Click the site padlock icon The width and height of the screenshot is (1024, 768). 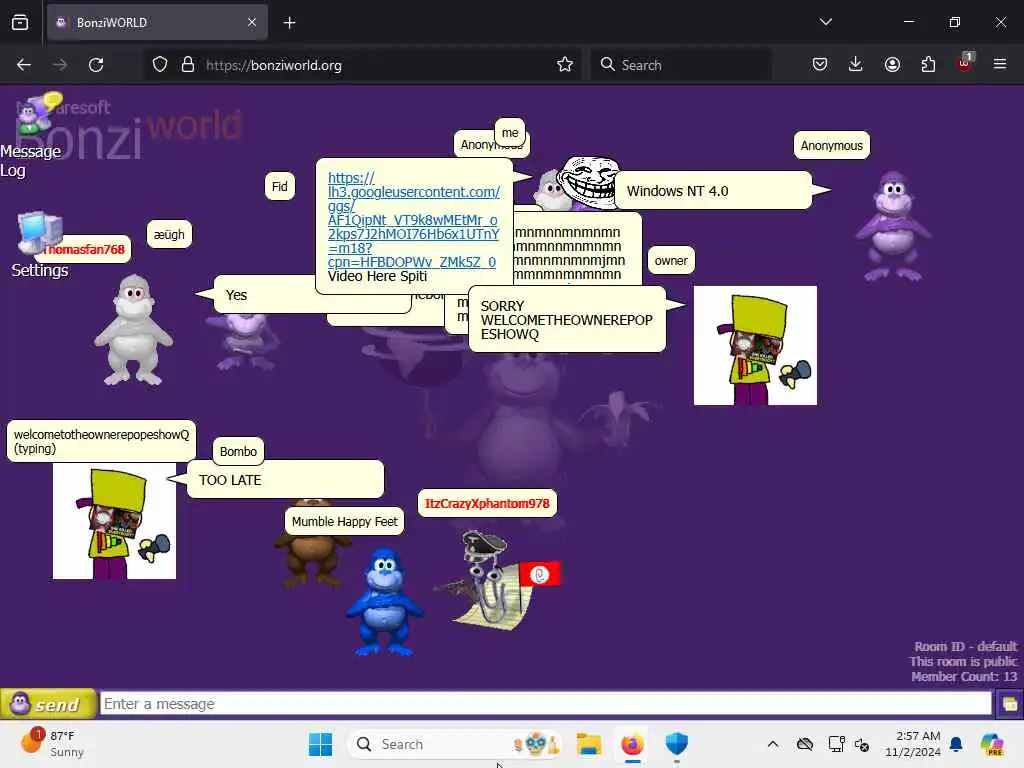click(x=188, y=65)
